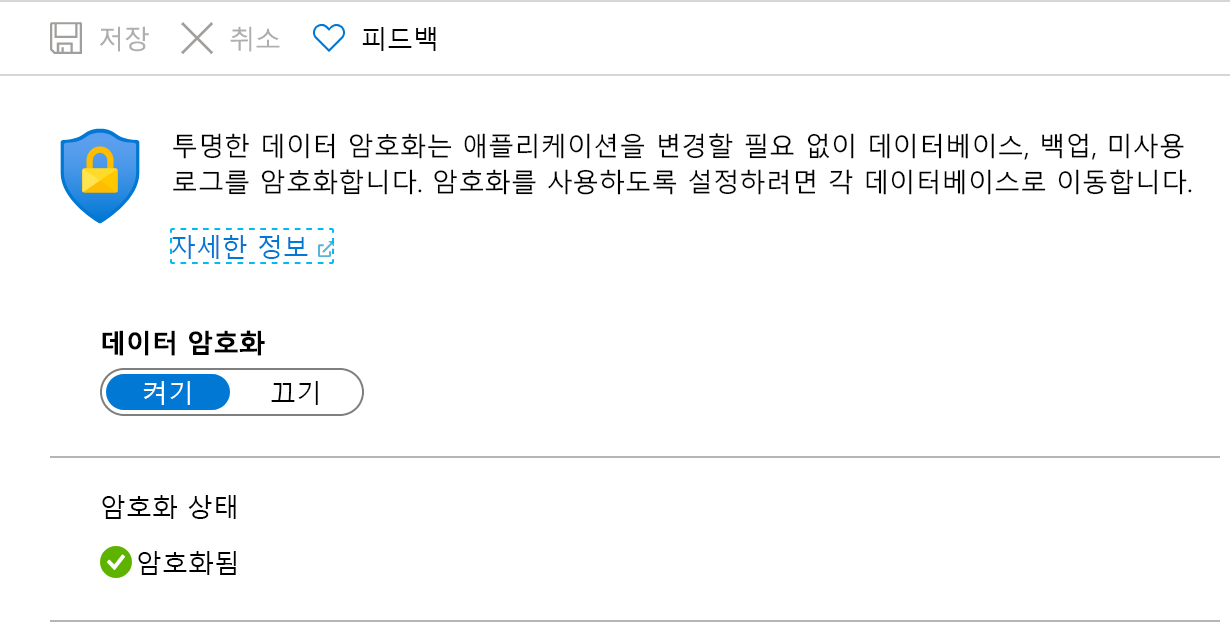Select the padlock symbol inside the shield
This screenshot has width=1230, height=634.
click(100, 170)
